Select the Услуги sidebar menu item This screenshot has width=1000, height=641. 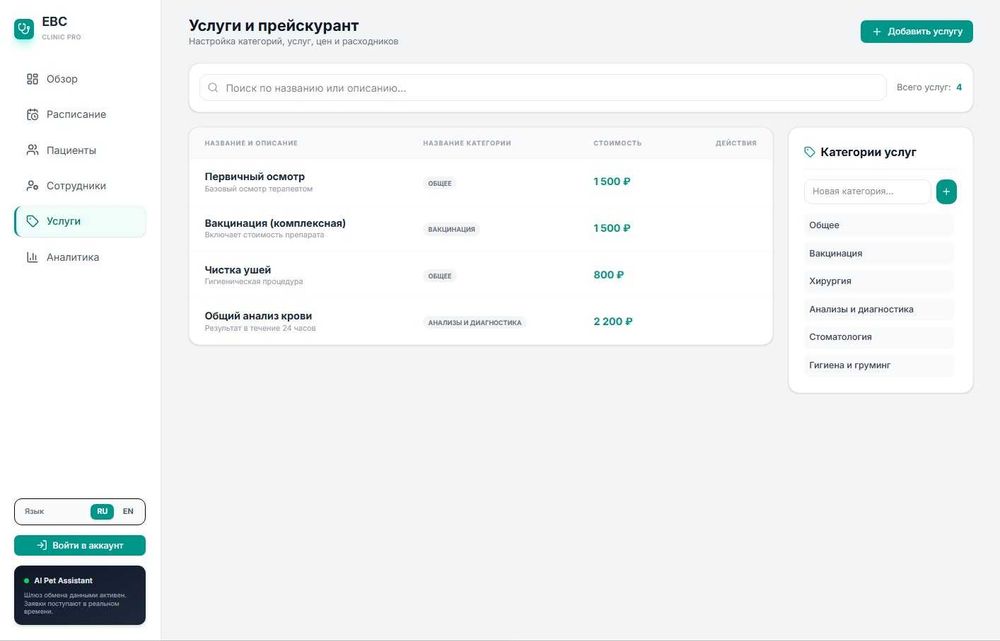[x=80, y=221]
